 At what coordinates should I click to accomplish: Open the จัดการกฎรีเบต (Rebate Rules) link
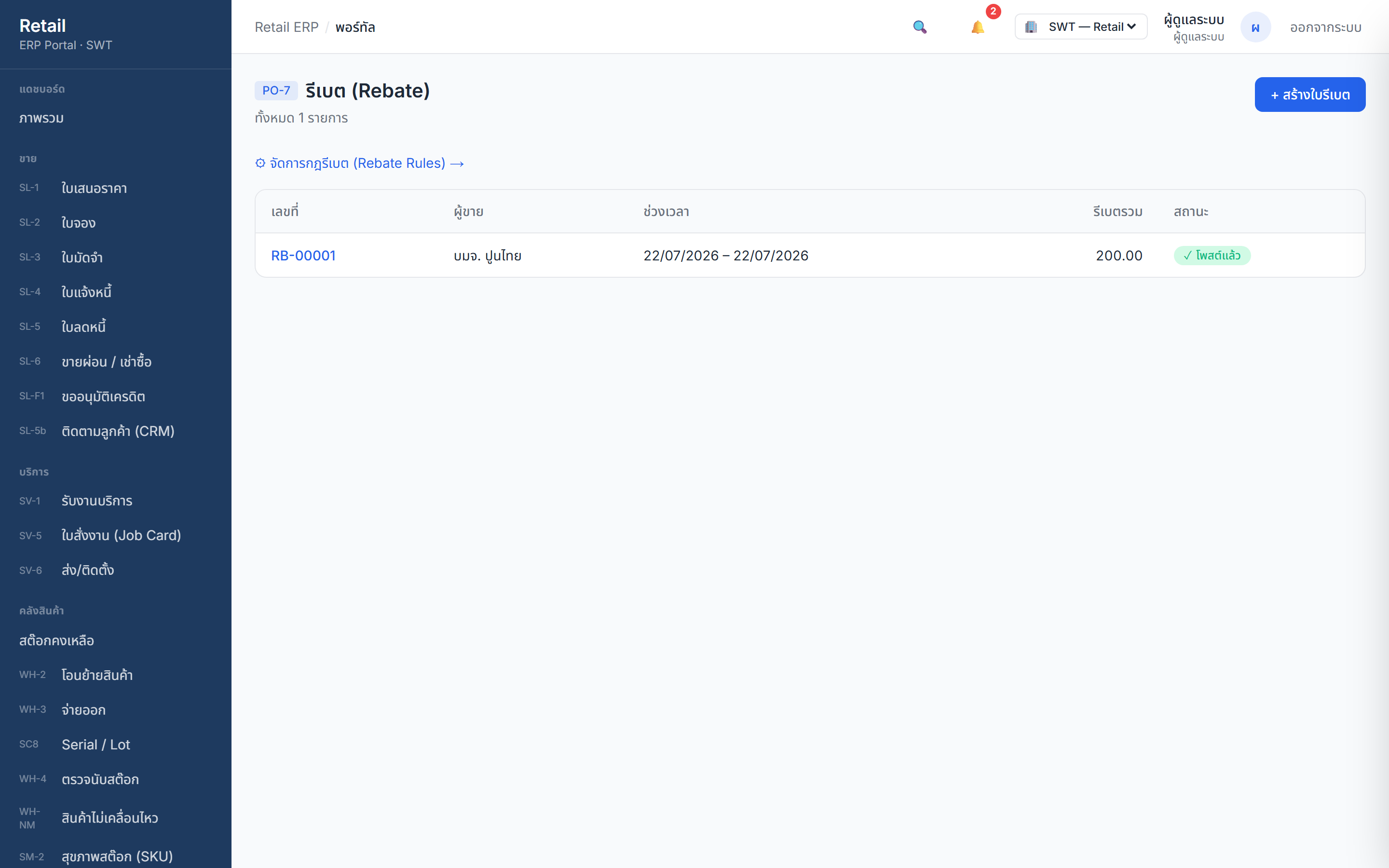click(359, 163)
